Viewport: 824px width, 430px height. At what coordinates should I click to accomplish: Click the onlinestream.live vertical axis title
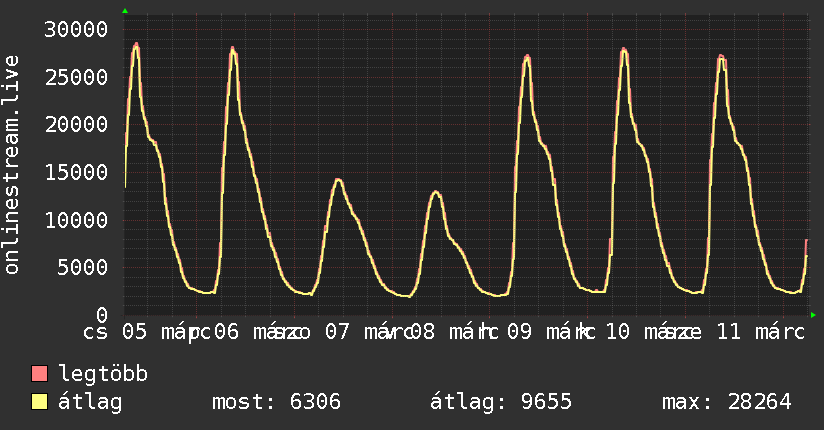(x=12, y=165)
